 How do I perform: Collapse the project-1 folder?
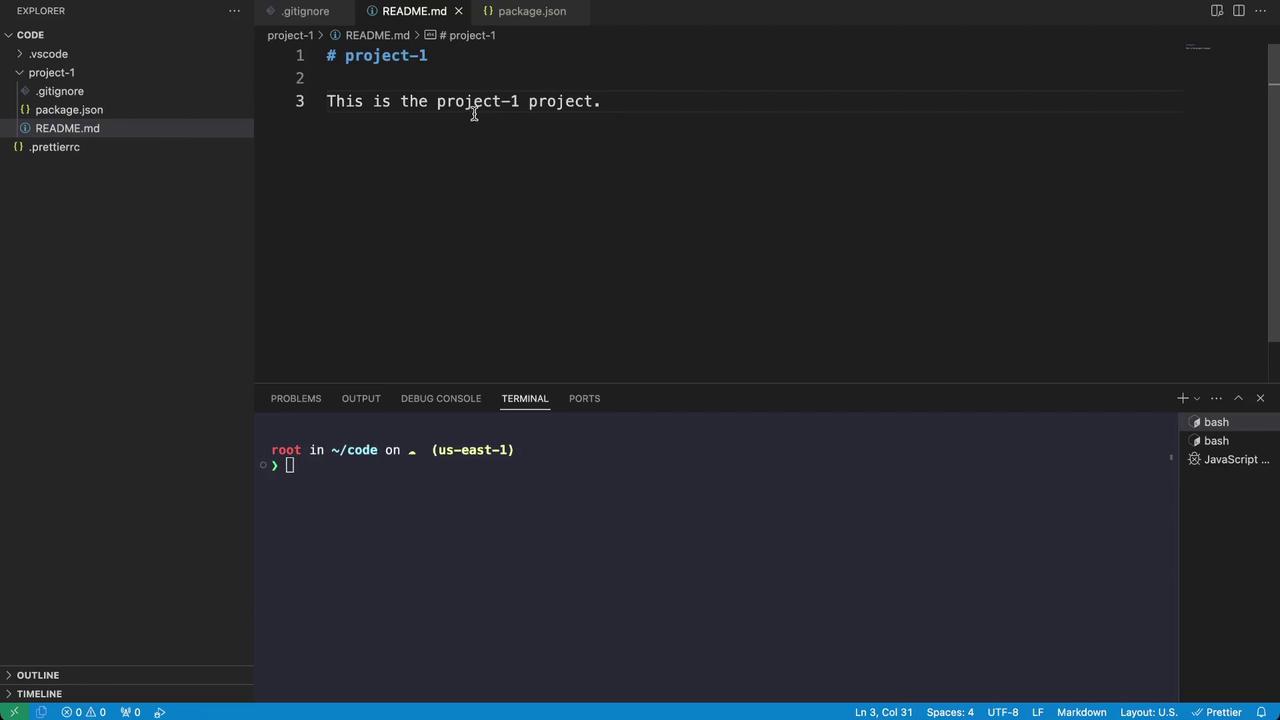click(51, 72)
